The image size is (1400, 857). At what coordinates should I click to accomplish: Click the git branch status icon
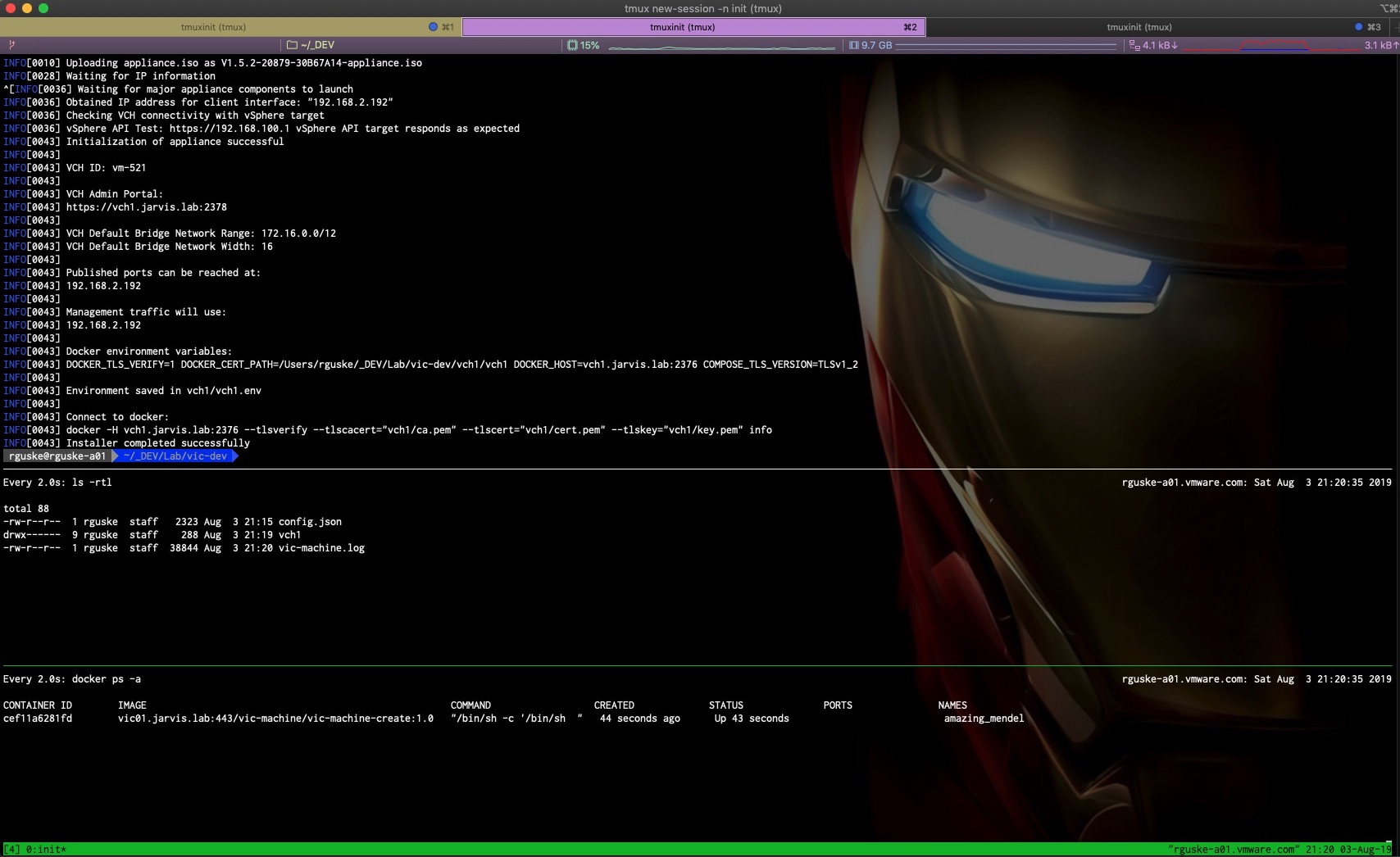tap(11, 45)
